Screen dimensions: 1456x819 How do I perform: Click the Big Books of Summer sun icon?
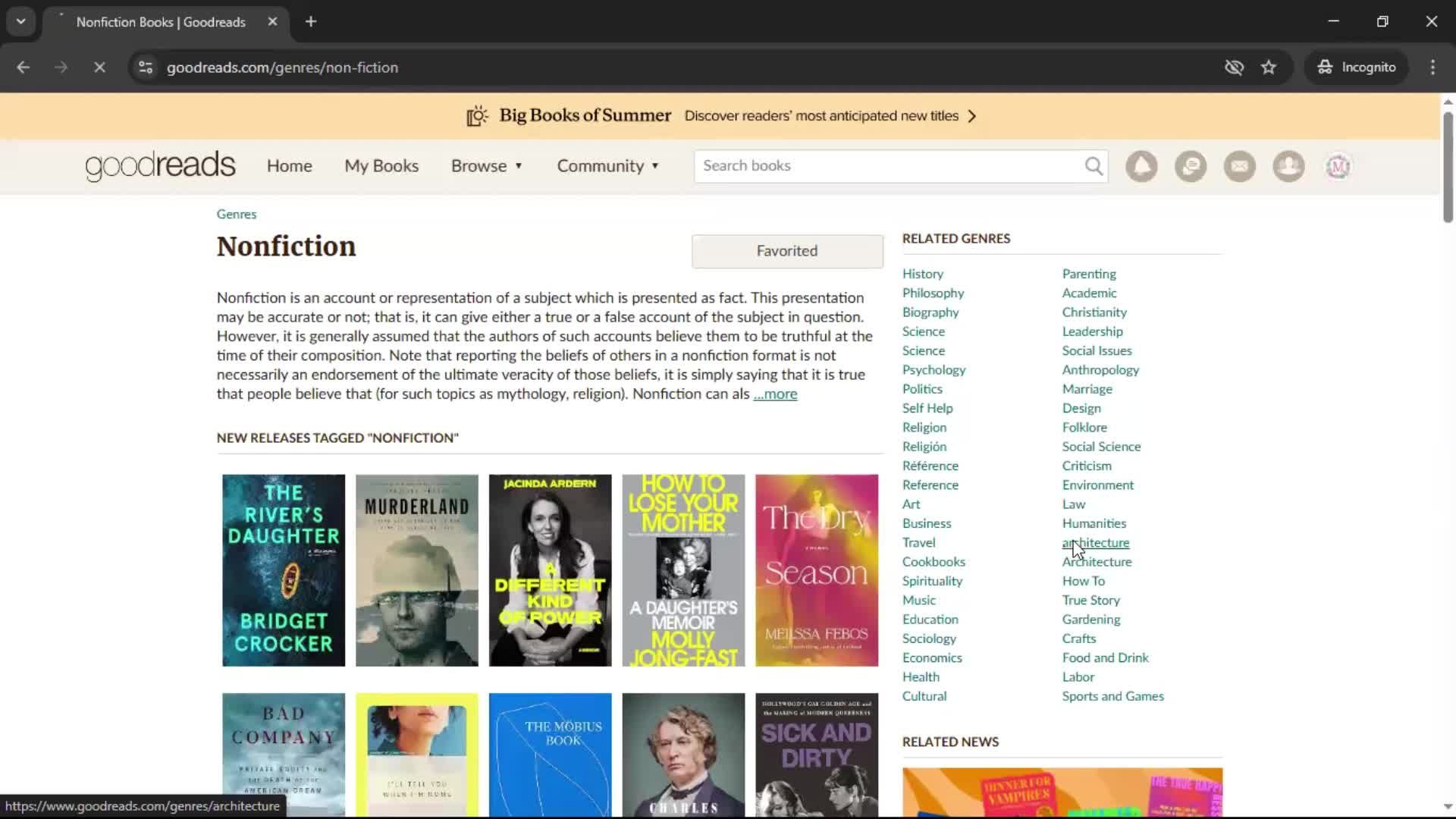point(477,116)
